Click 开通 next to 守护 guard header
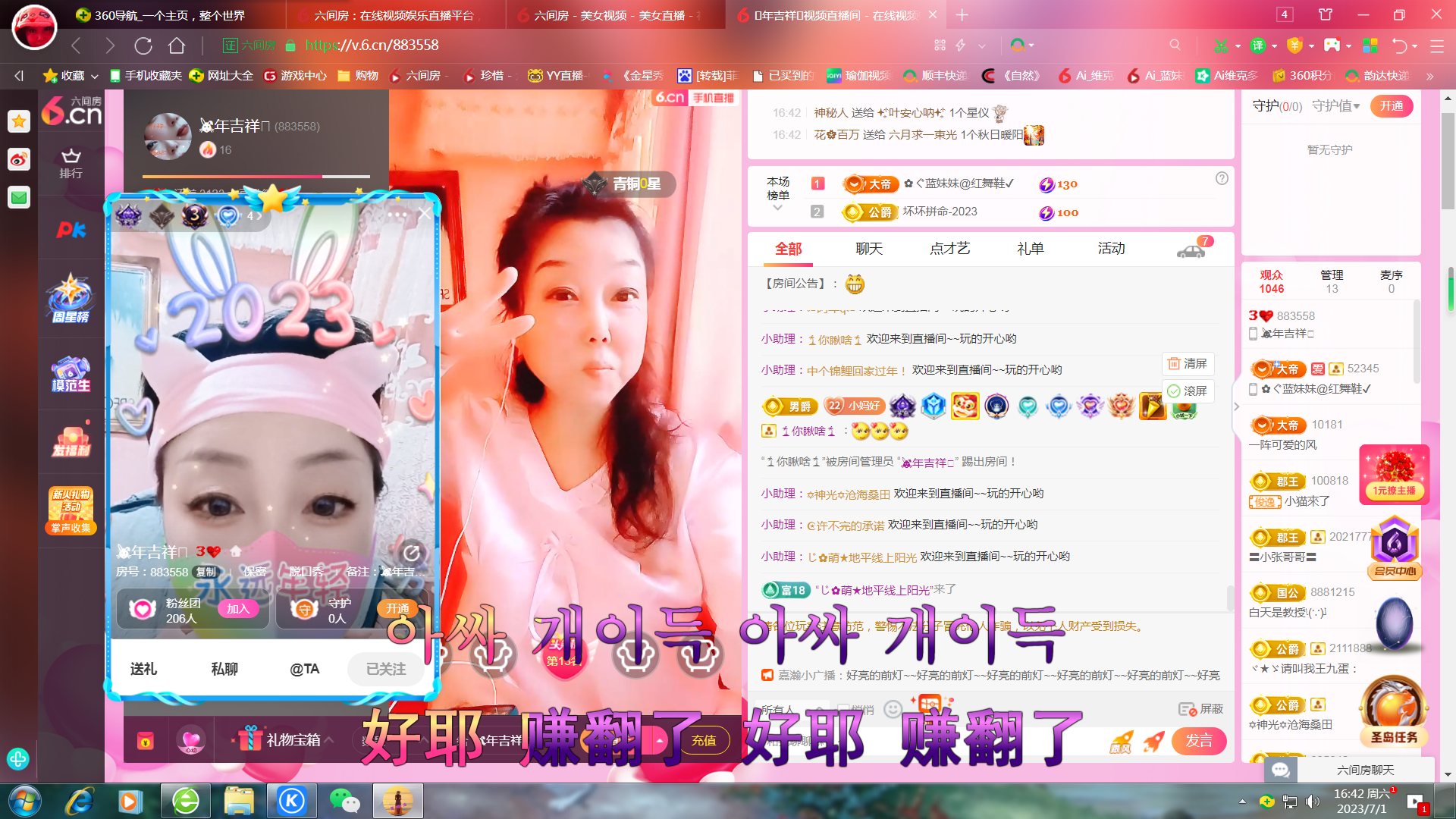1456x819 pixels. point(1392,106)
